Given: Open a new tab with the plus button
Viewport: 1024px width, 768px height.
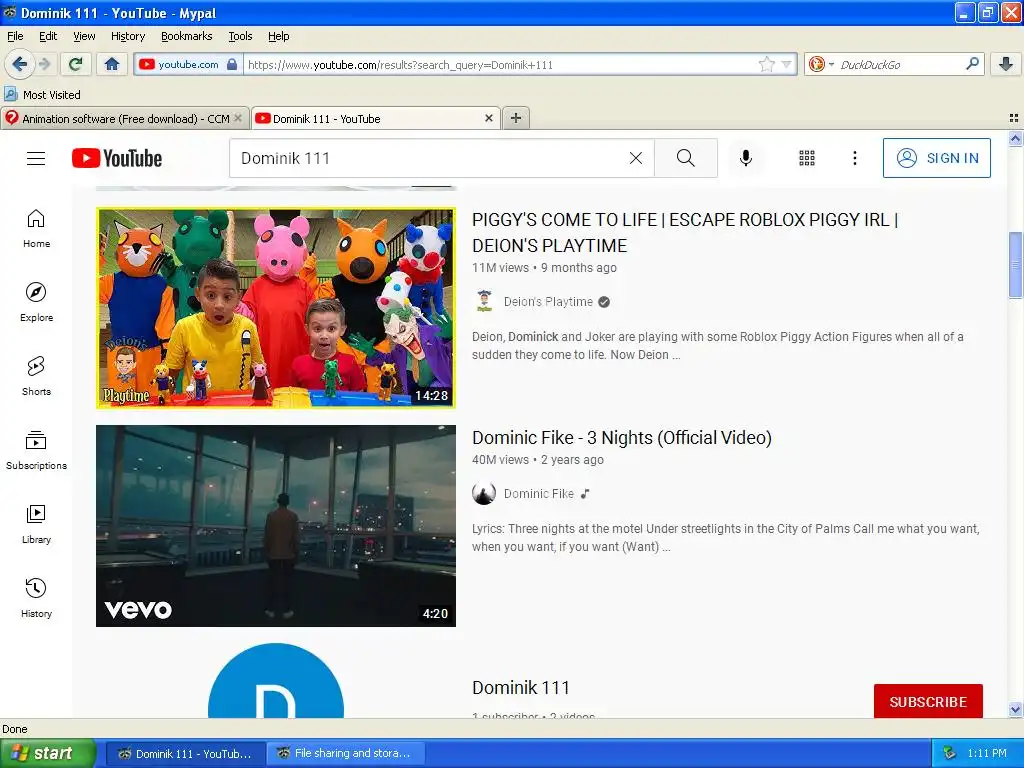Looking at the screenshot, I should 516,118.
